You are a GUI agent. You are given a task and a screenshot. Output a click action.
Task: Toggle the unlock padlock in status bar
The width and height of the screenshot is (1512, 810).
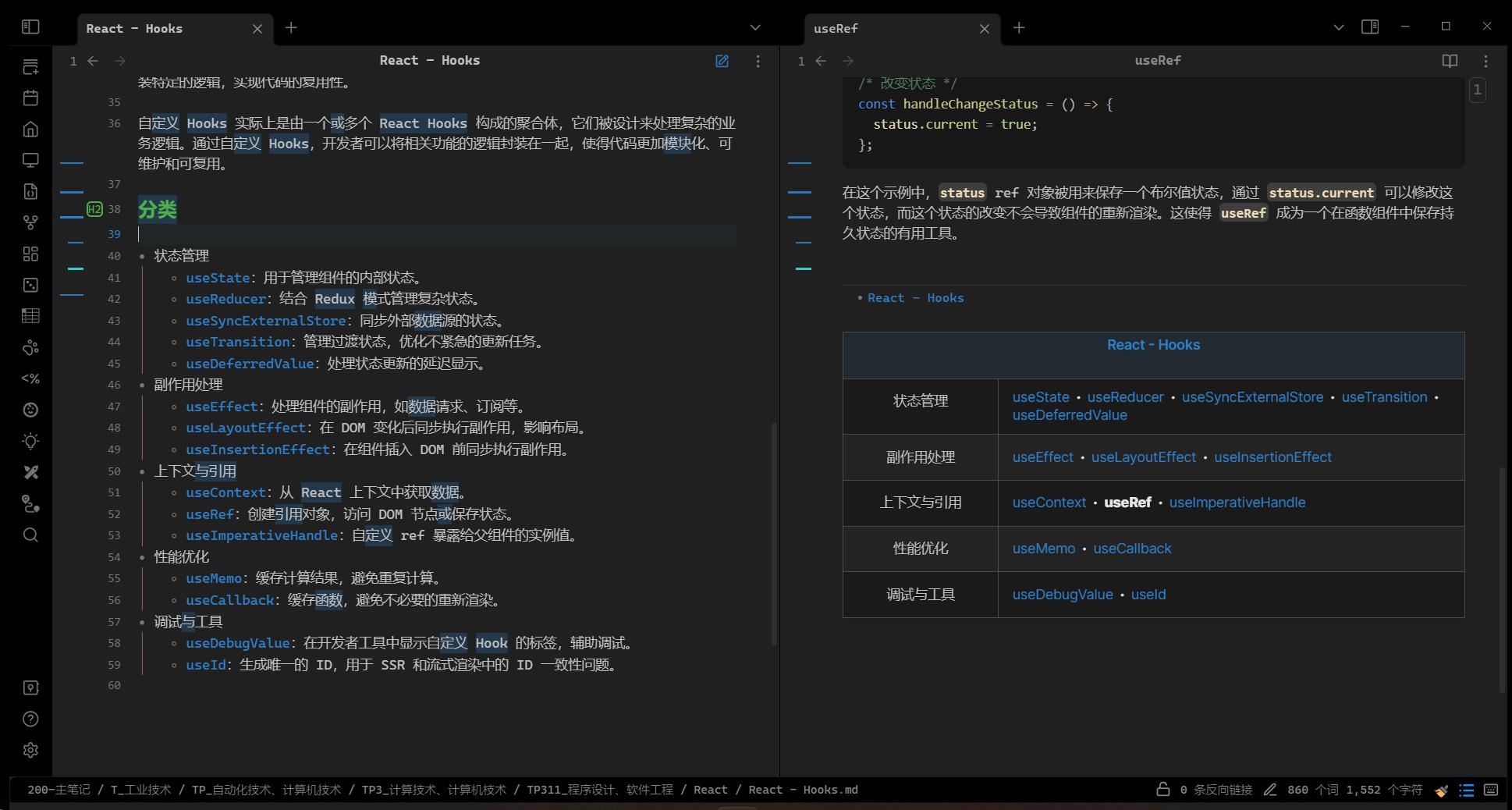coord(1162,790)
